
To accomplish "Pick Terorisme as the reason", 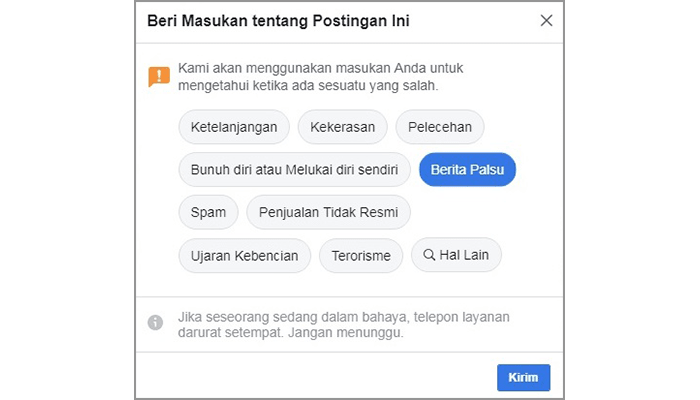I will (x=361, y=255).
